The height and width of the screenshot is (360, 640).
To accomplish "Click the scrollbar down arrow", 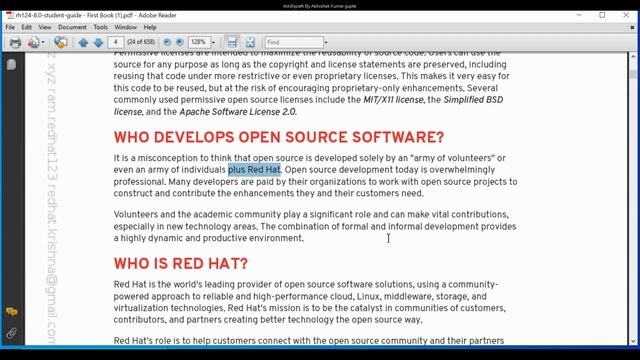I will tap(633, 341).
